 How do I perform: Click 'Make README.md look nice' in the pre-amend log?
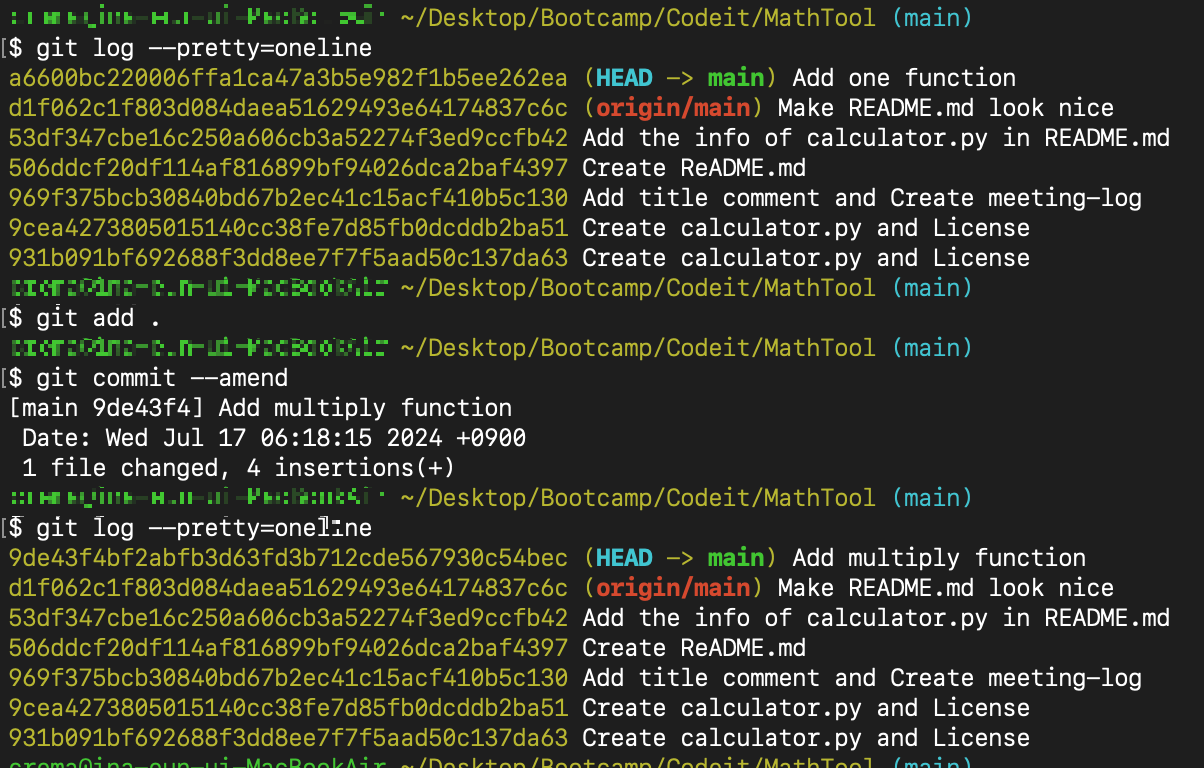pos(946,108)
